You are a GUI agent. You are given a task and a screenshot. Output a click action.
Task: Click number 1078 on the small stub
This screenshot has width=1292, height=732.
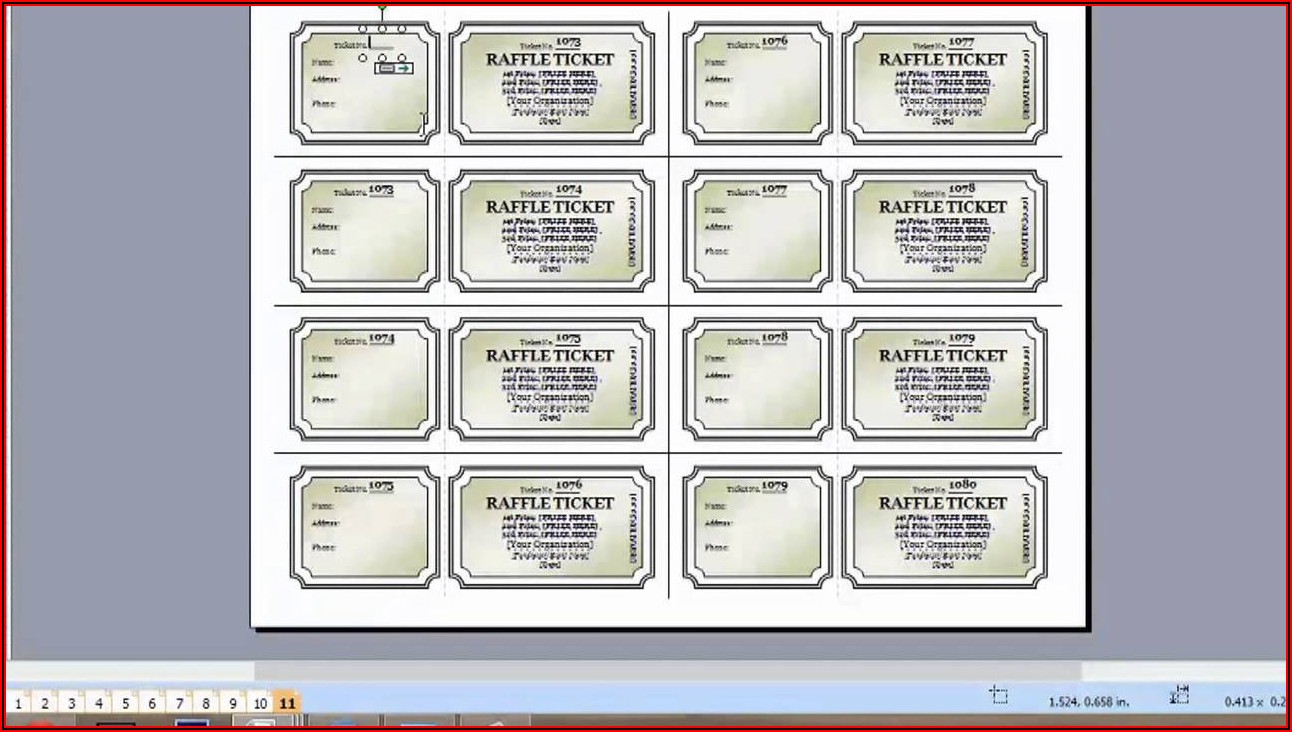tap(774, 338)
